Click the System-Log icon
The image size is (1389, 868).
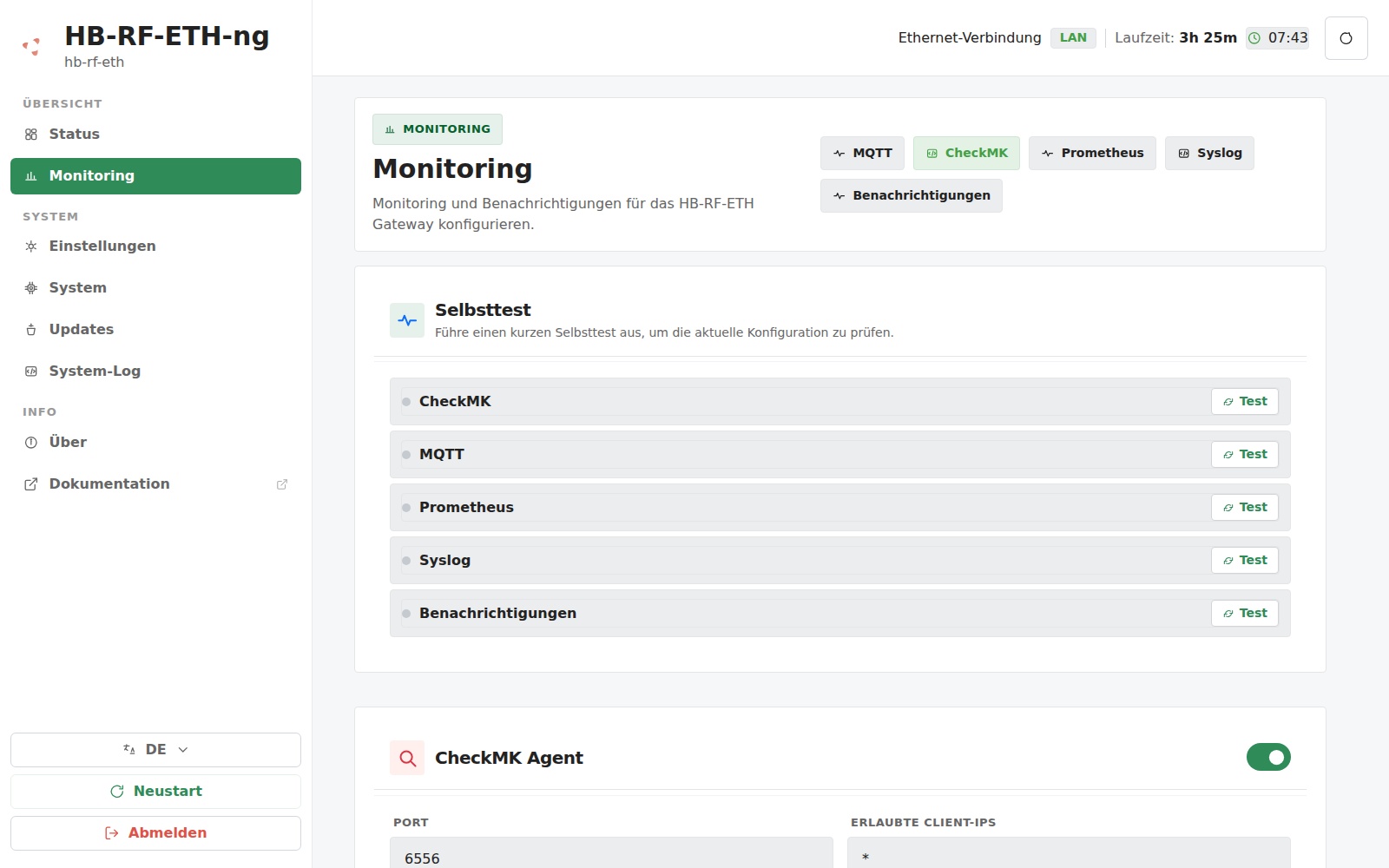(x=31, y=372)
